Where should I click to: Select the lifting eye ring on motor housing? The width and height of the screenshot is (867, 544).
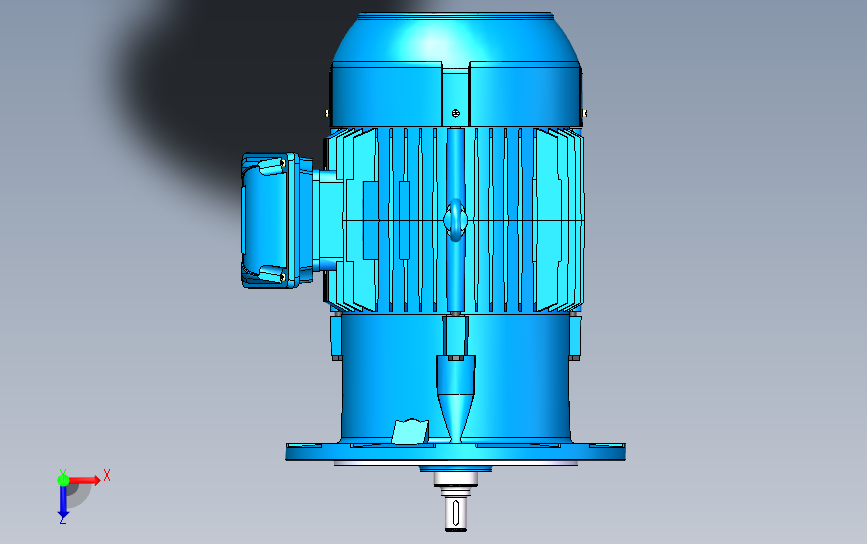pos(456,220)
